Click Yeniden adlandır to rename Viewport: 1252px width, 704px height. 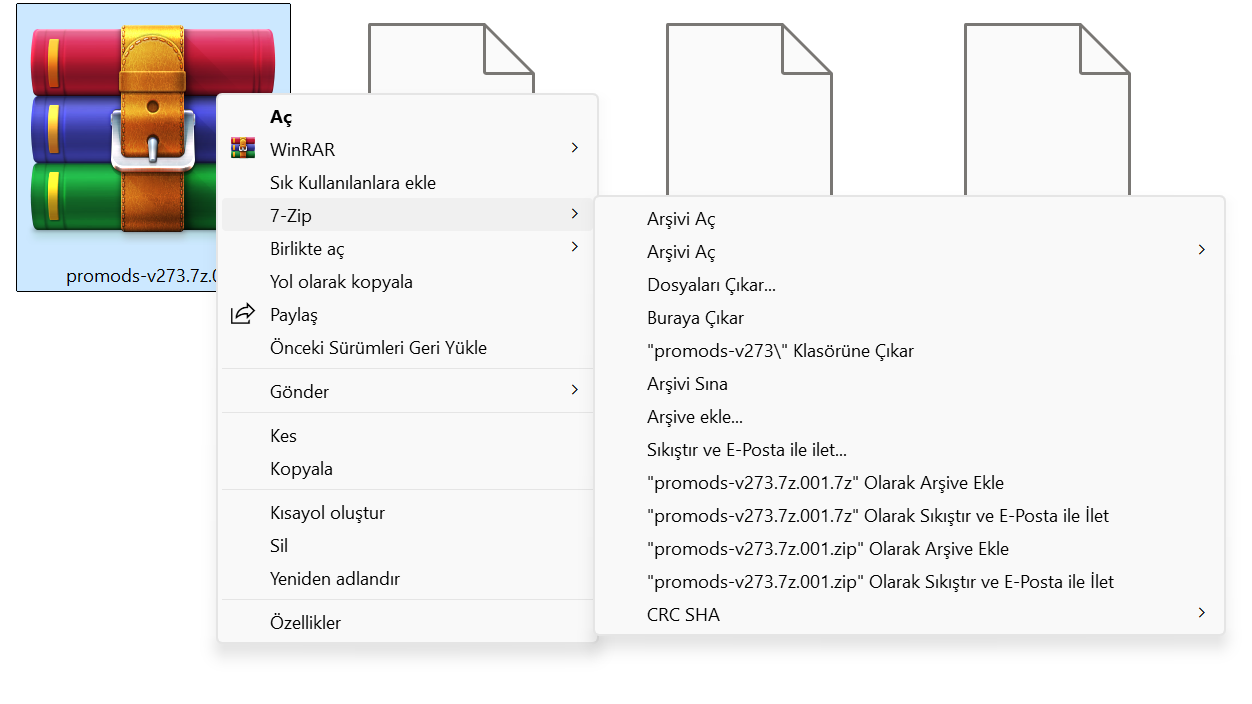click(x=334, y=579)
